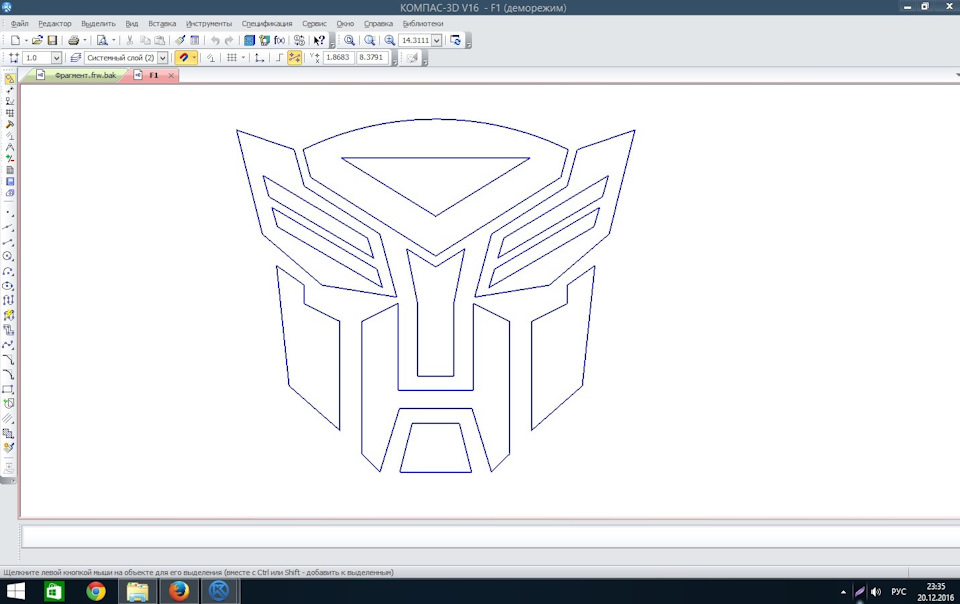Open the print preview icon
This screenshot has width=960, height=604.
click(102, 40)
